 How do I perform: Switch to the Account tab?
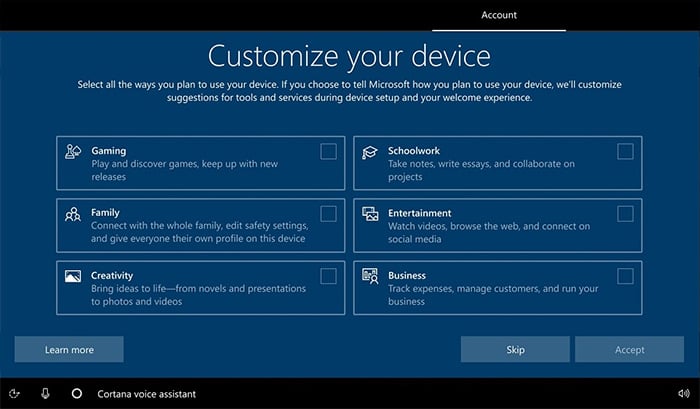tap(499, 15)
